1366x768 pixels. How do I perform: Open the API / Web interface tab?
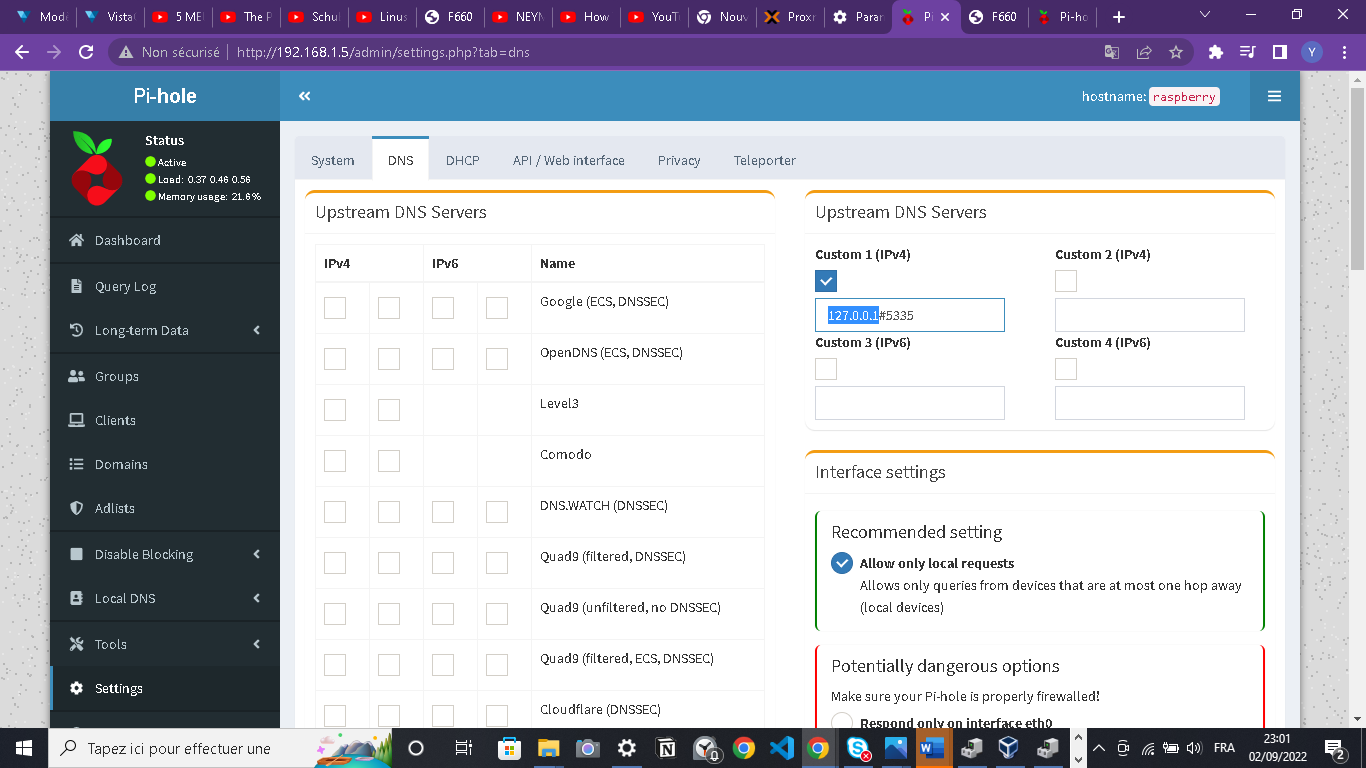pos(569,160)
